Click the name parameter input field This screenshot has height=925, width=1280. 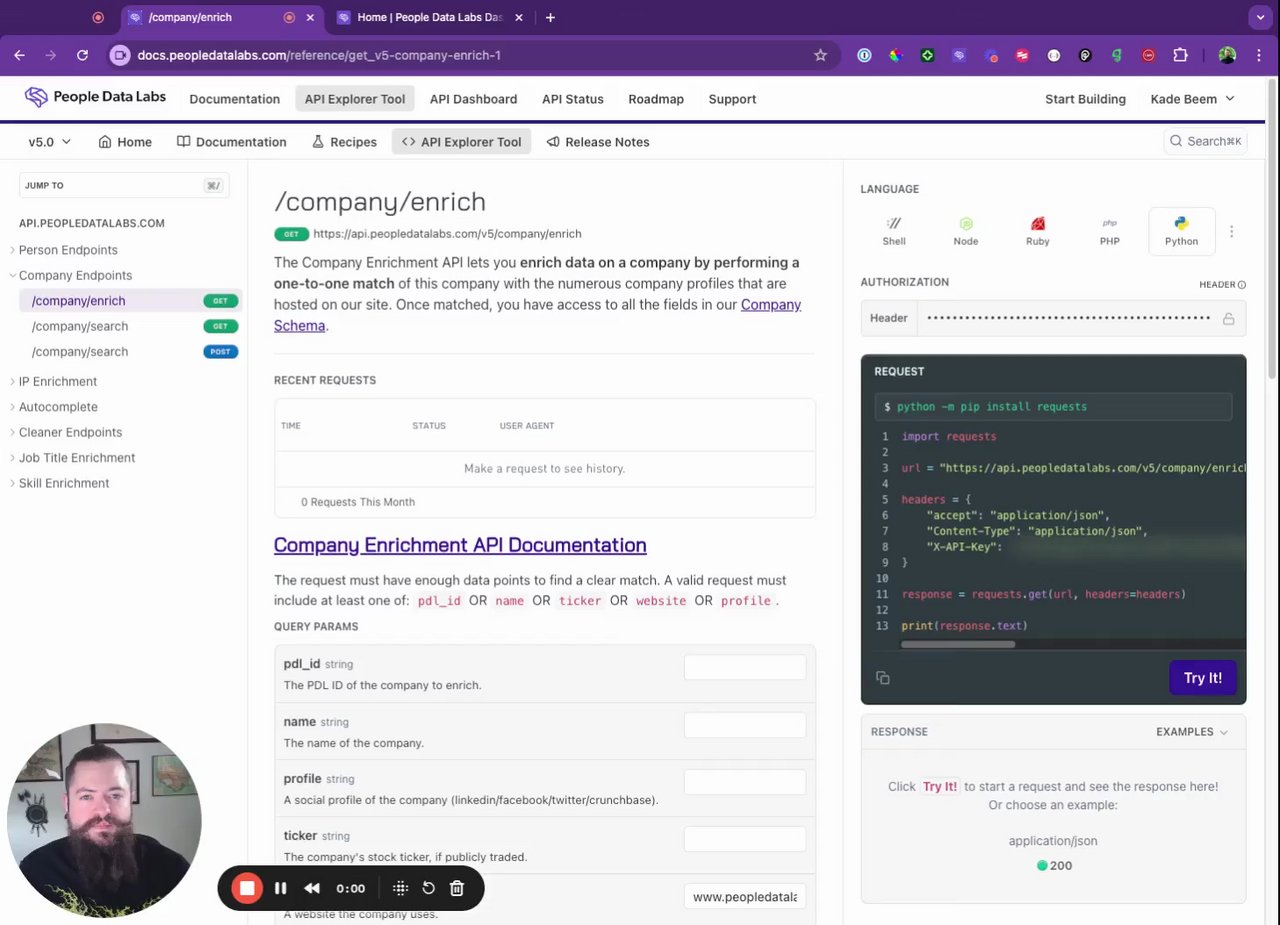[x=745, y=725]
